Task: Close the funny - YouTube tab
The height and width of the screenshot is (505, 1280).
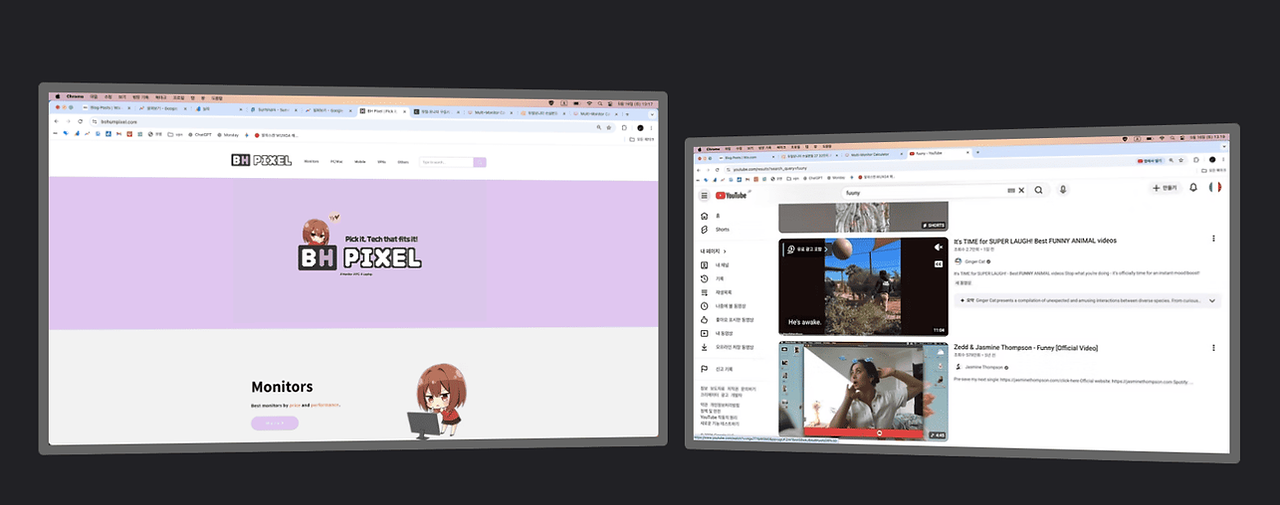Action: click(x=966, y=153)
